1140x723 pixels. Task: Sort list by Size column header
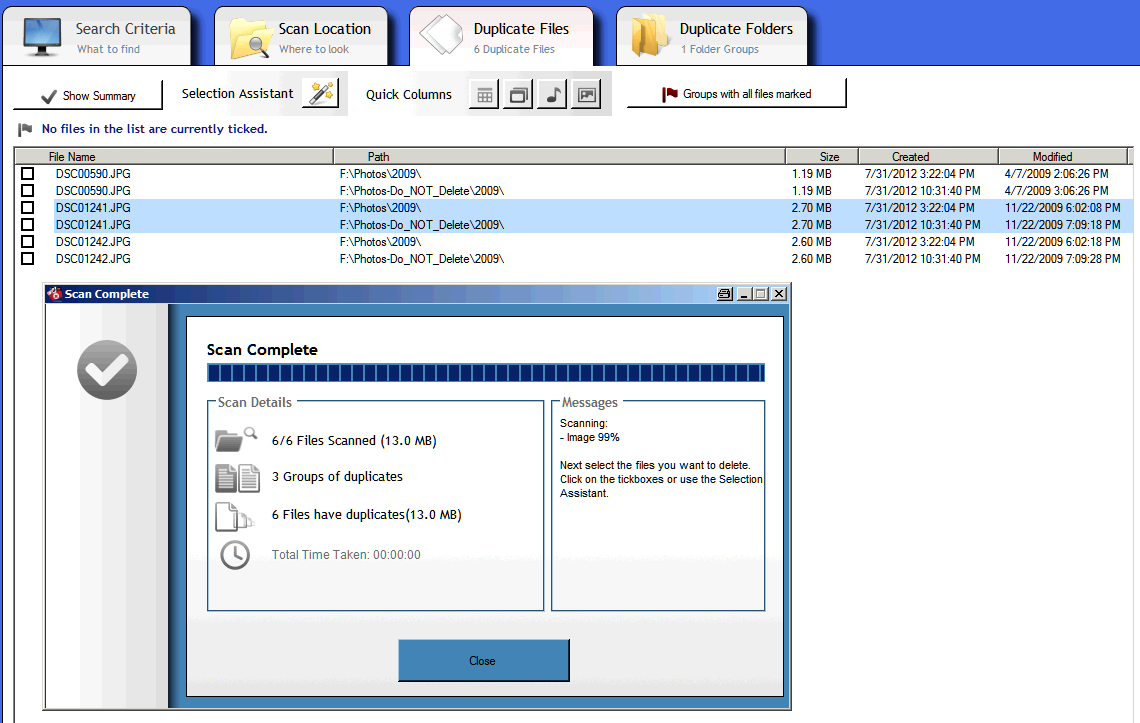coord(829,157)
